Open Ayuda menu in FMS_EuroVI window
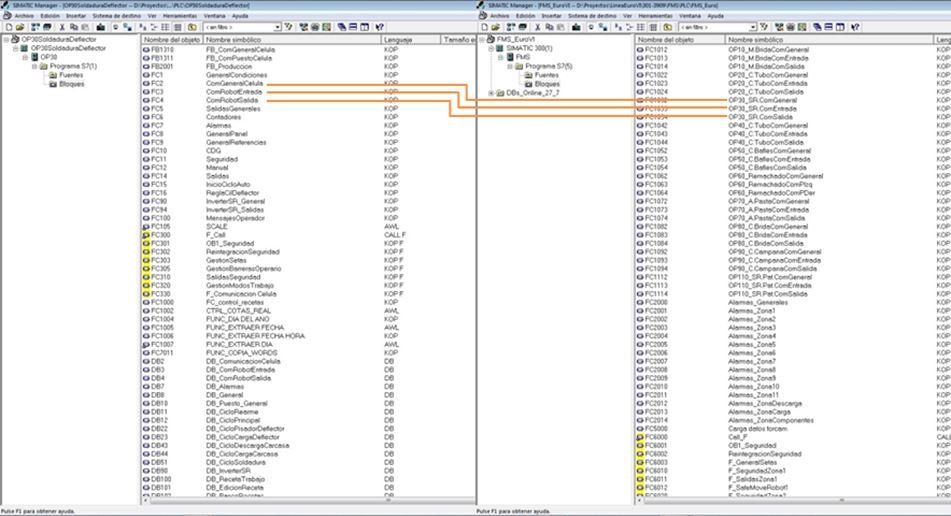The width and height of the screenshot is (951, 516). click(x=716, y=16)
